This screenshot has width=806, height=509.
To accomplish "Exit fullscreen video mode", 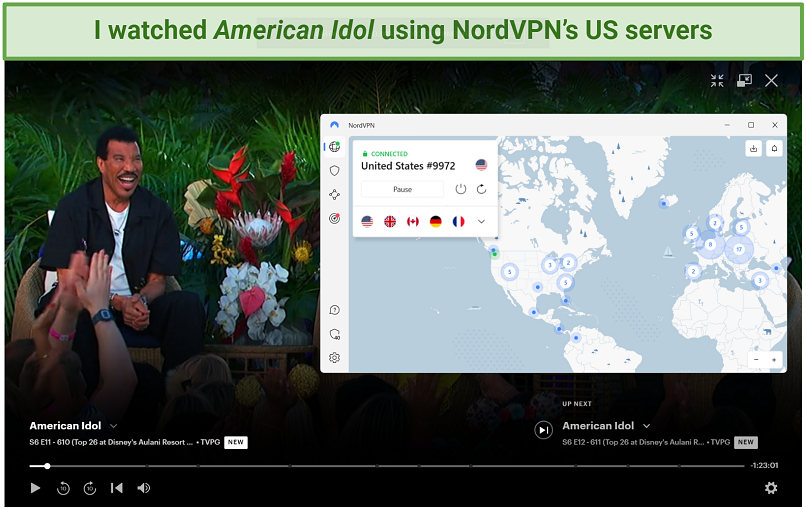I will [x=717, y=80].
